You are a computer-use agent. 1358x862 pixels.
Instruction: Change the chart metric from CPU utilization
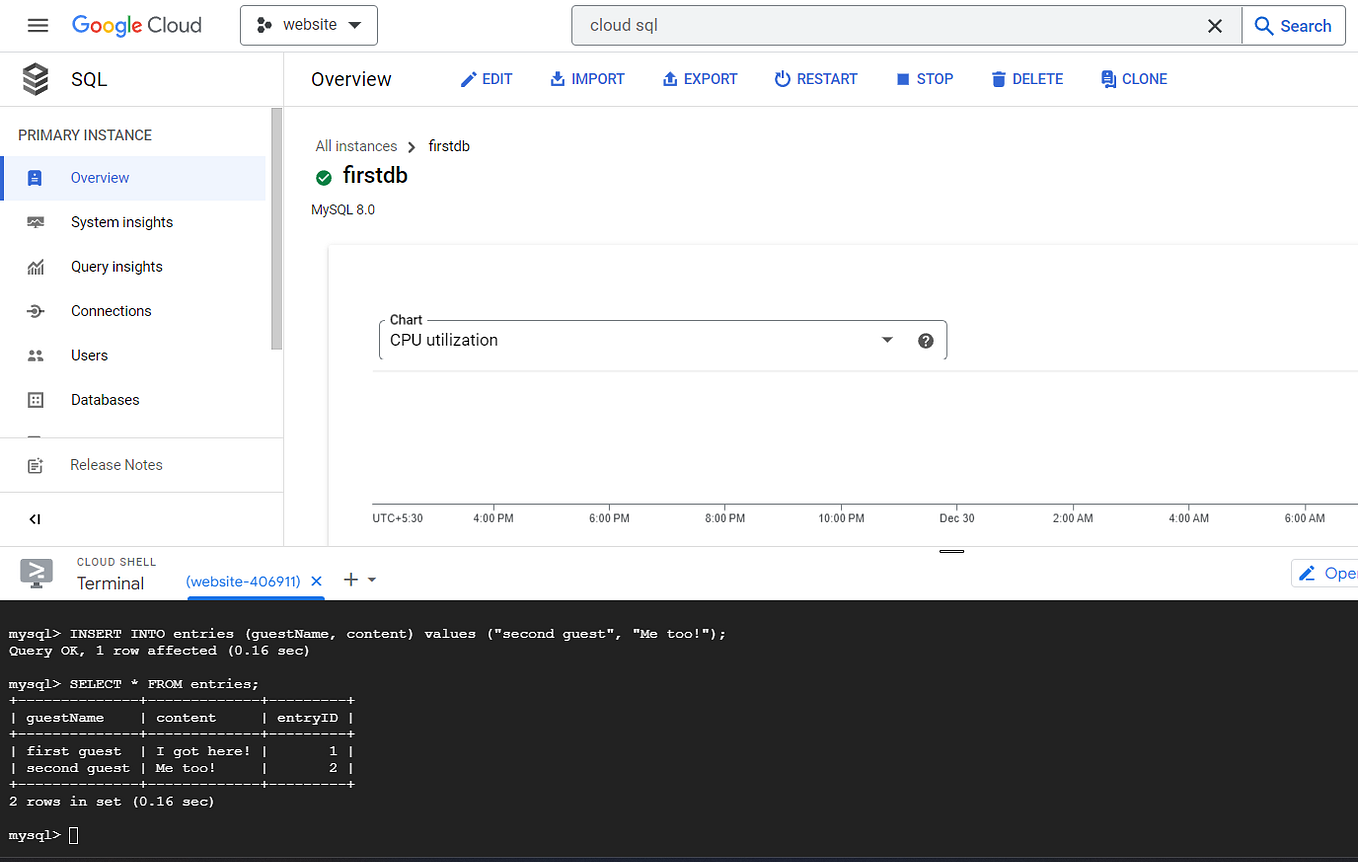[x=886, y=340]
